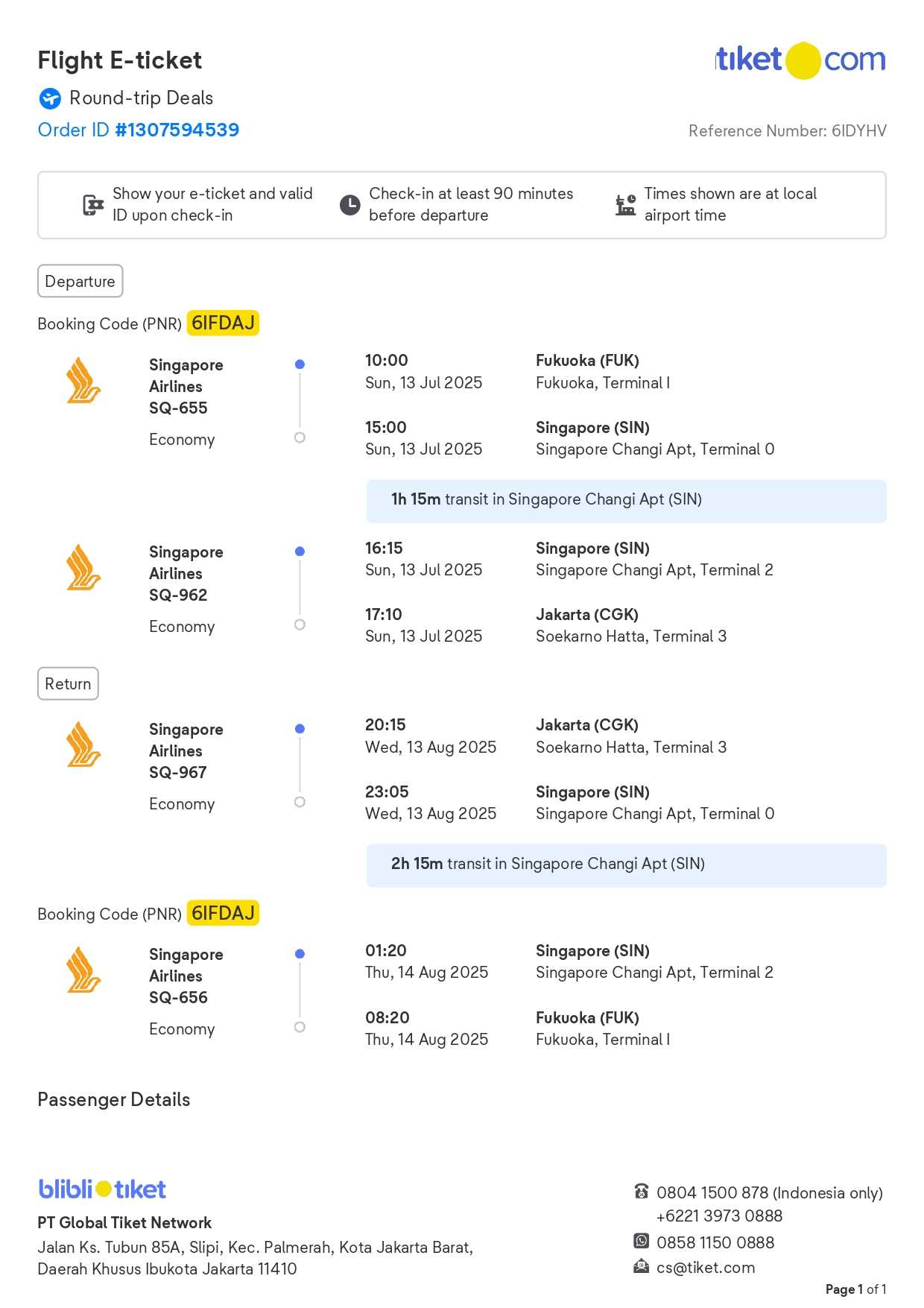Click the clock icon beside check-in notice
Screen dimensions: 924x1308
[x=349, y=205]
